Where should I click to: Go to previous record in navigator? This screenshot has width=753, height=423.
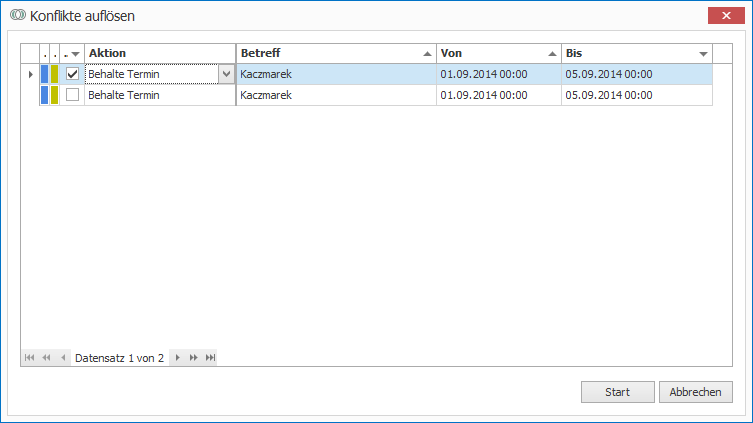point(63,357)
